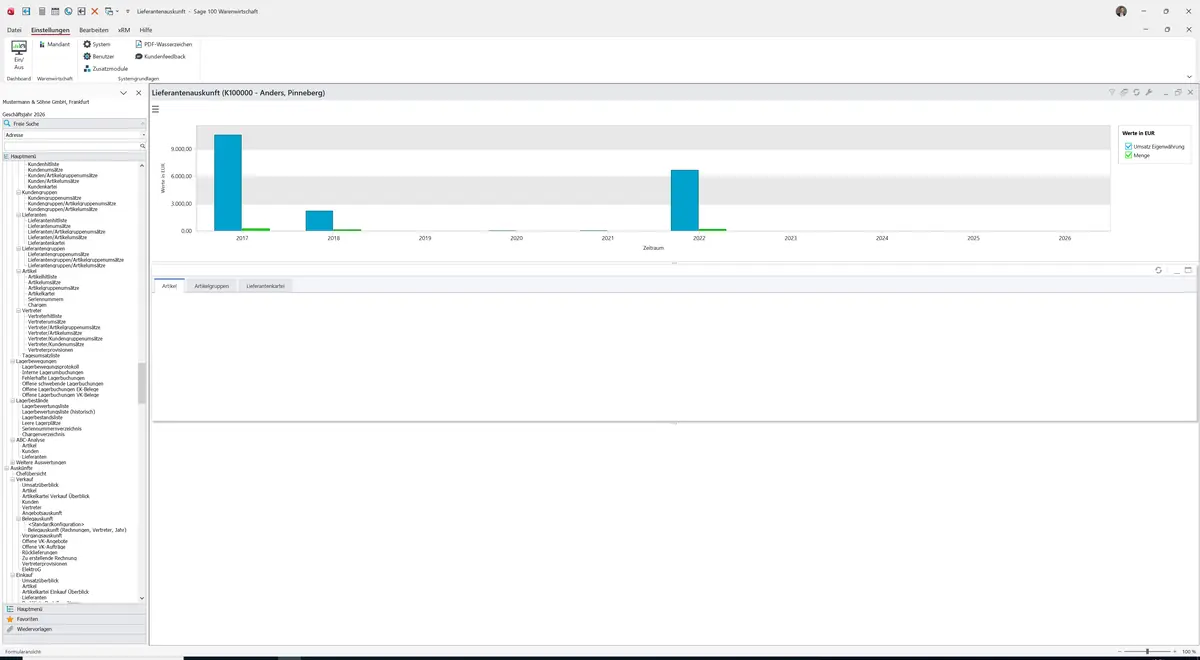Open Mandant settings in ribbon
Screen dimensions: 1200x660
54,44
